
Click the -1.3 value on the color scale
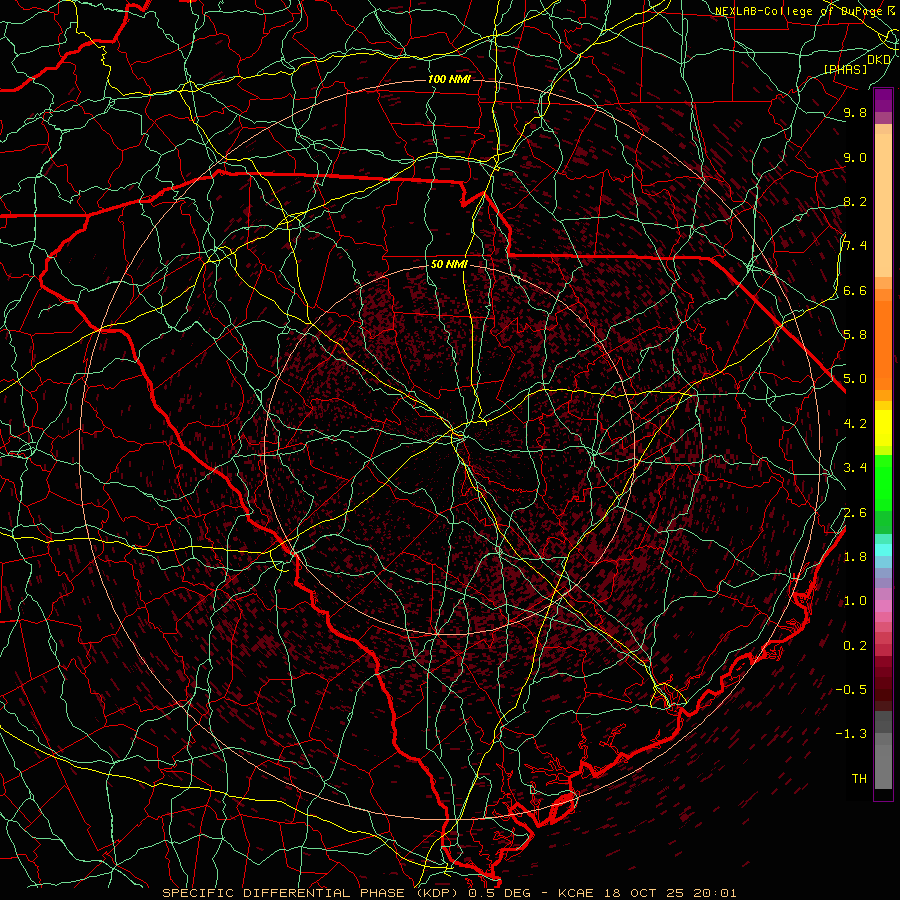851,734
